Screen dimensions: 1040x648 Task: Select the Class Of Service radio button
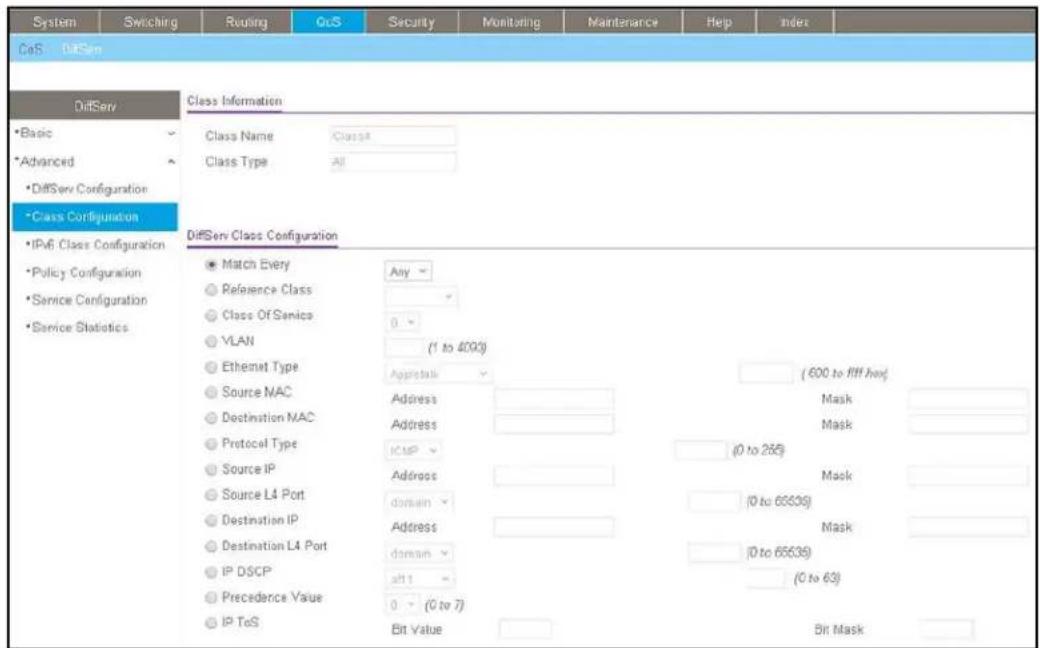point(211,316)
